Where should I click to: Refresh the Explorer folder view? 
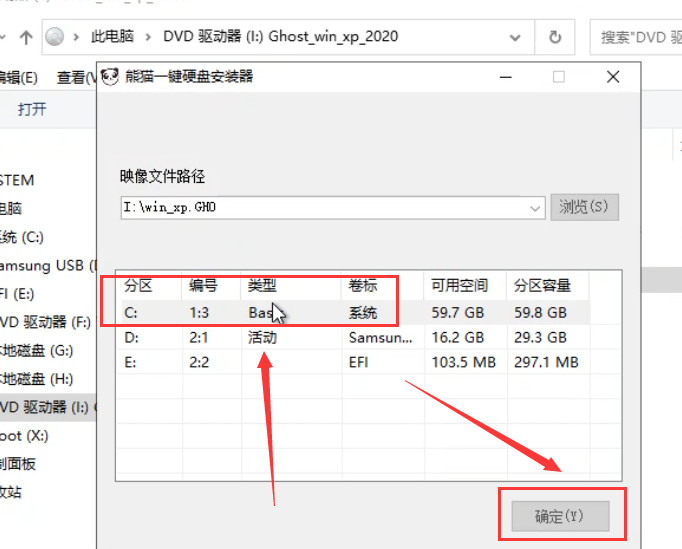coord(555,37)
